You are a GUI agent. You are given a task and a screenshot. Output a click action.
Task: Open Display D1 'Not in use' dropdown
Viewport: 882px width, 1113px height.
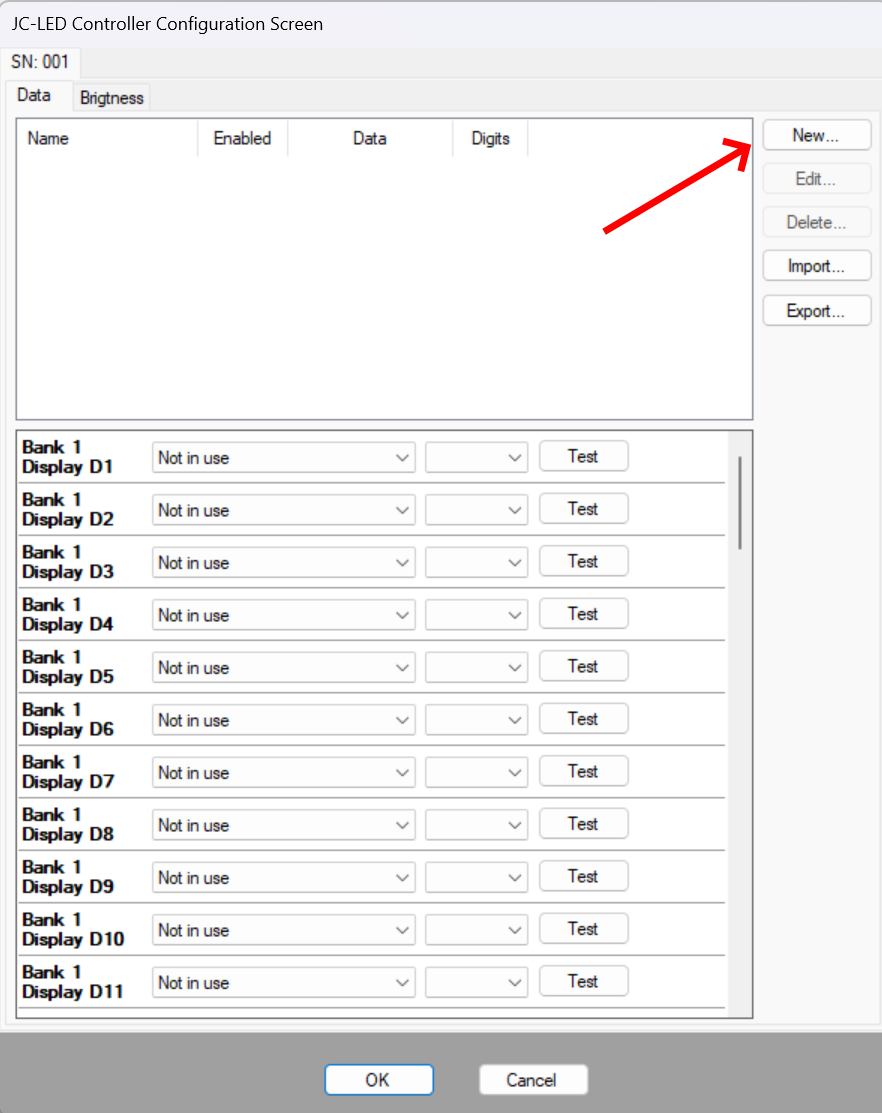click(x=283, y=458)
